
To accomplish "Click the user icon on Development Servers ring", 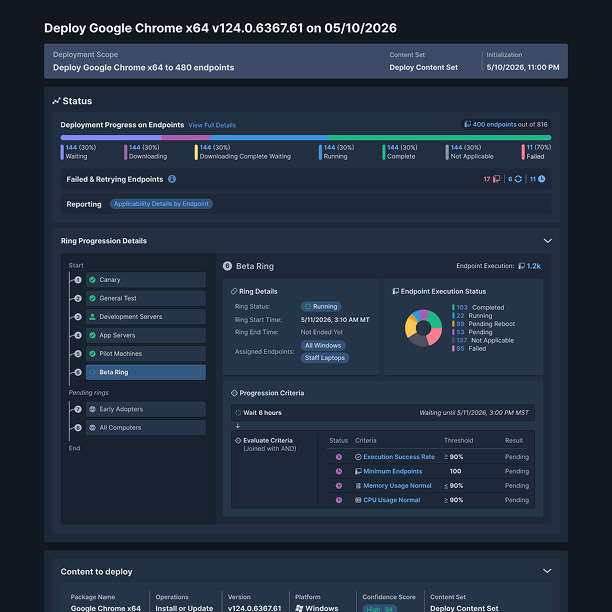I will point(93,317).
